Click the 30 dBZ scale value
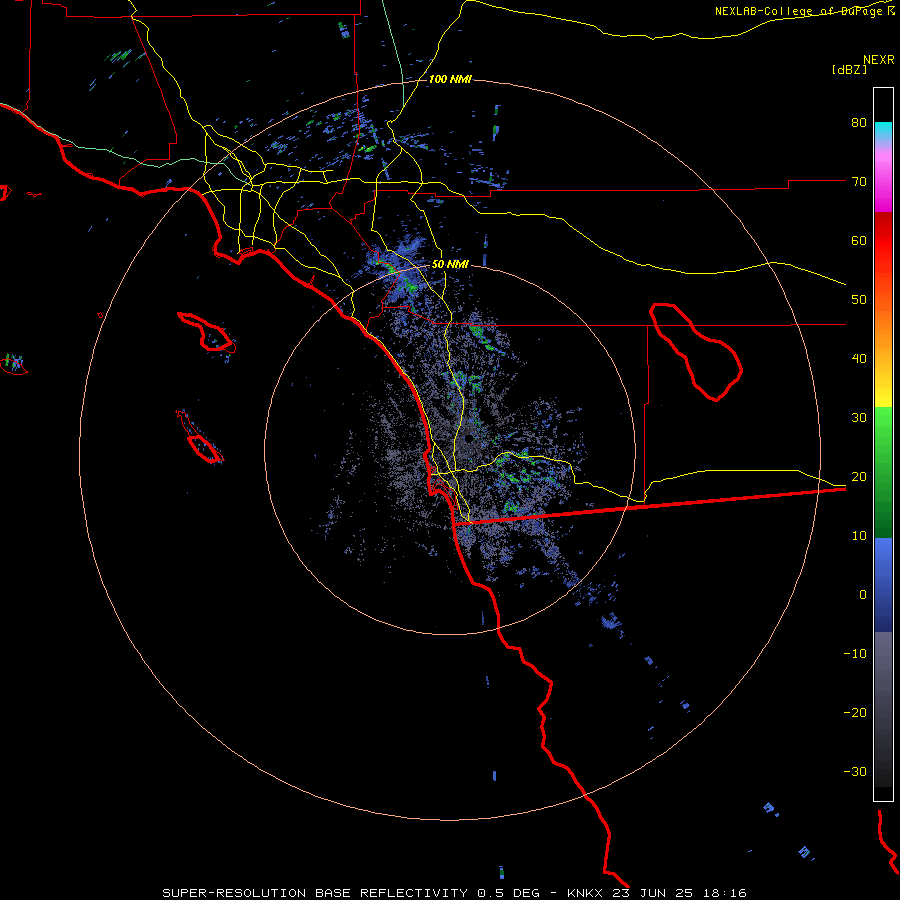The image size is (900, 900). tap(859, 418)
